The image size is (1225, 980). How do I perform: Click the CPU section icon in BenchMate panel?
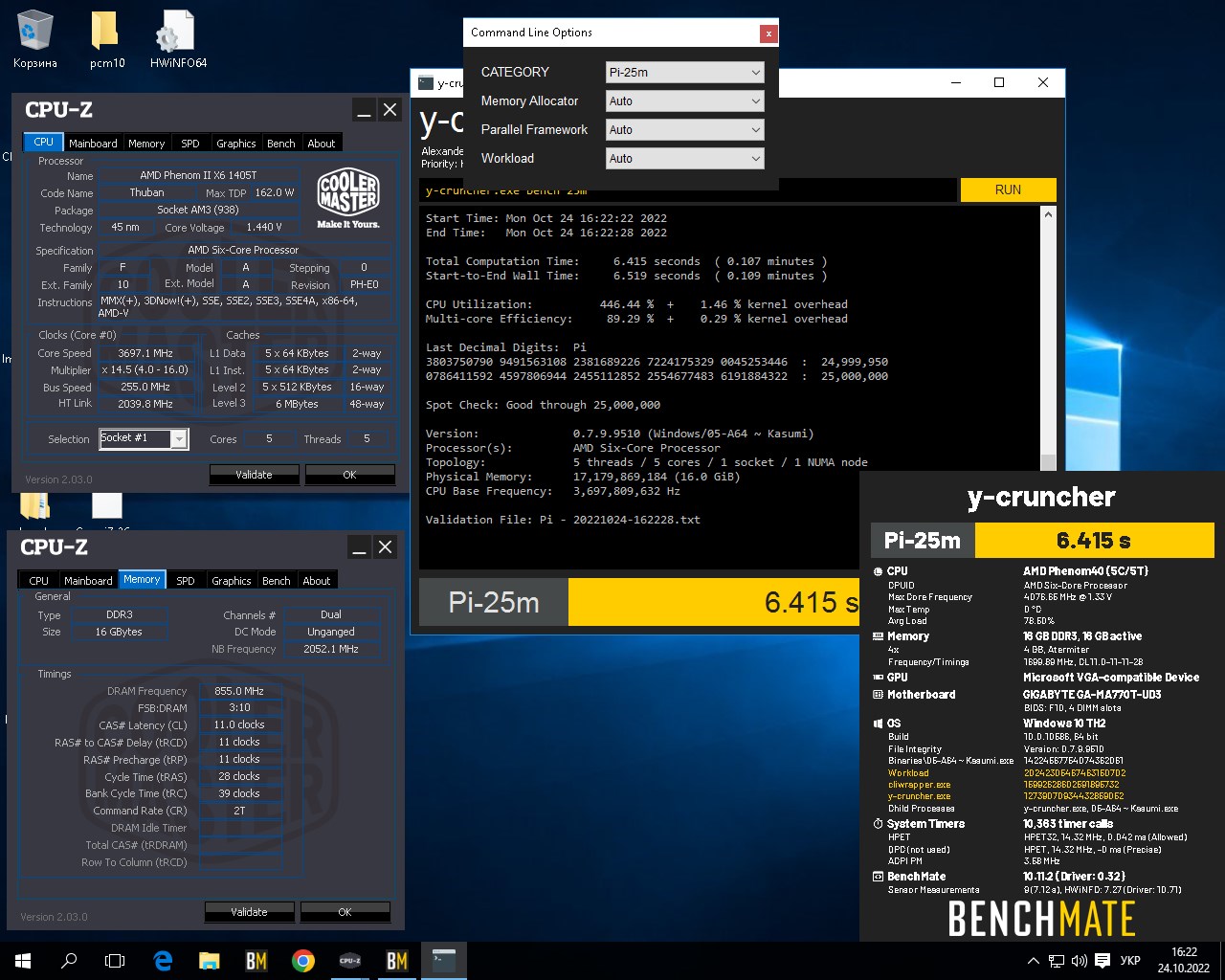point(878,571)
